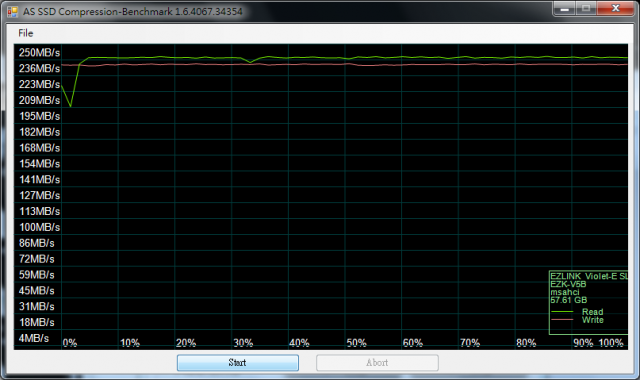Screen dimensions: 640x380
Task: Click the 80% compression axis label
Action: click(x=526, y=343)
